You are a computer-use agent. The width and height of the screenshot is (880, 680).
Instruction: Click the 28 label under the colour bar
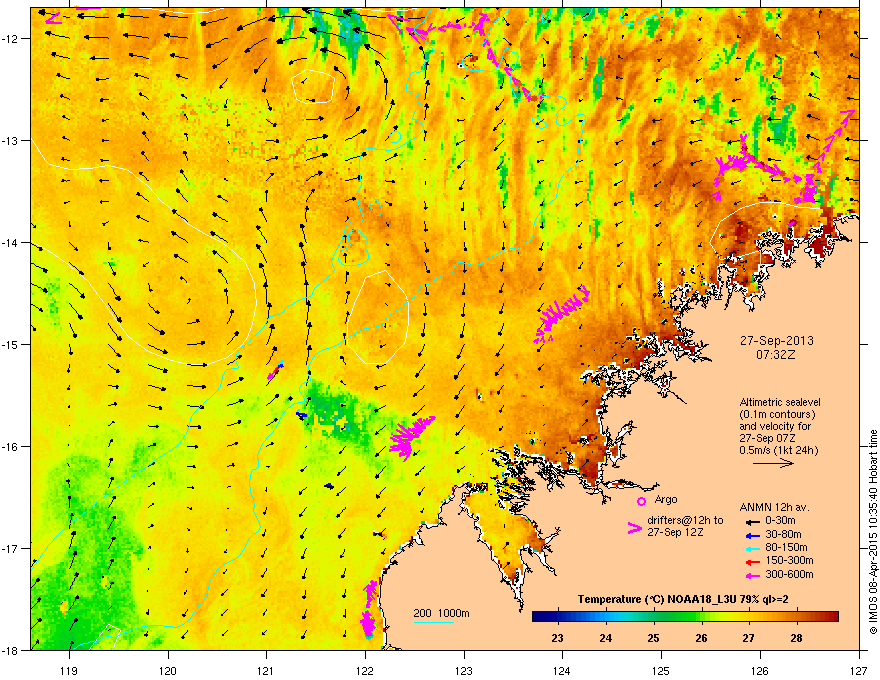[x=796, y=638]
